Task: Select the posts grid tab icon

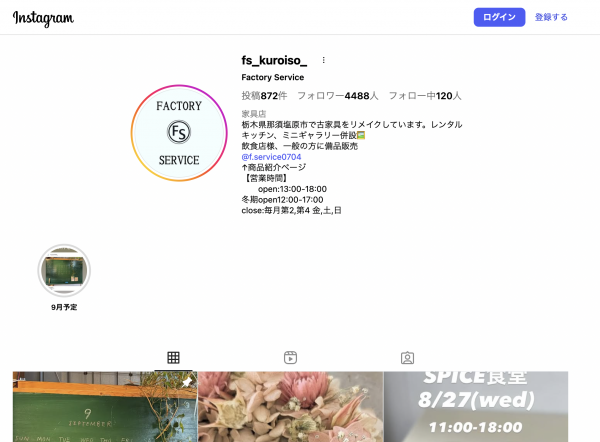Action: [173, 357]
